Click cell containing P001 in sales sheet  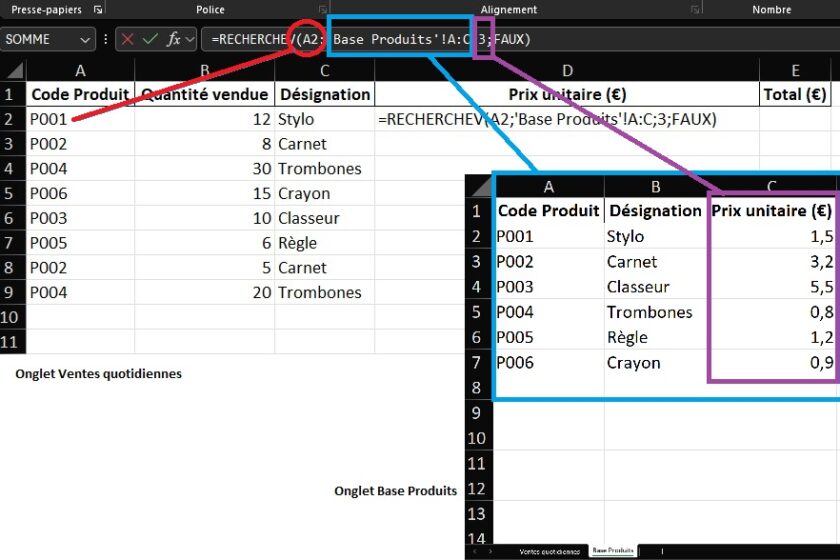click(x=80, y=119)
